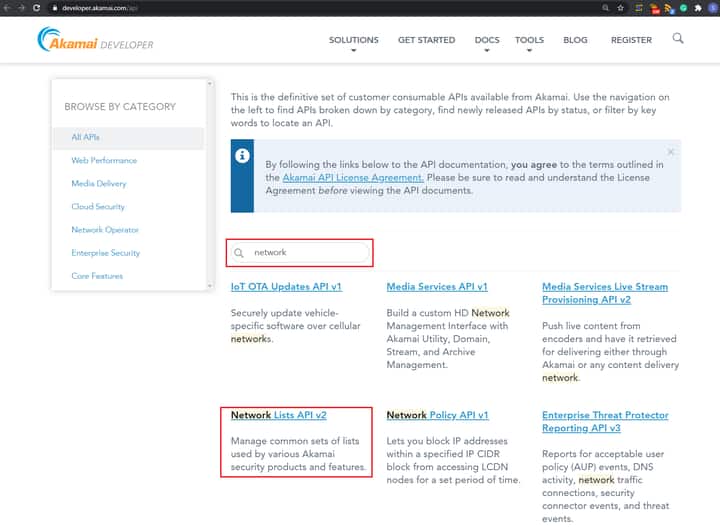Open the browser extensions puzzle icon

click(x=698, y=7)
